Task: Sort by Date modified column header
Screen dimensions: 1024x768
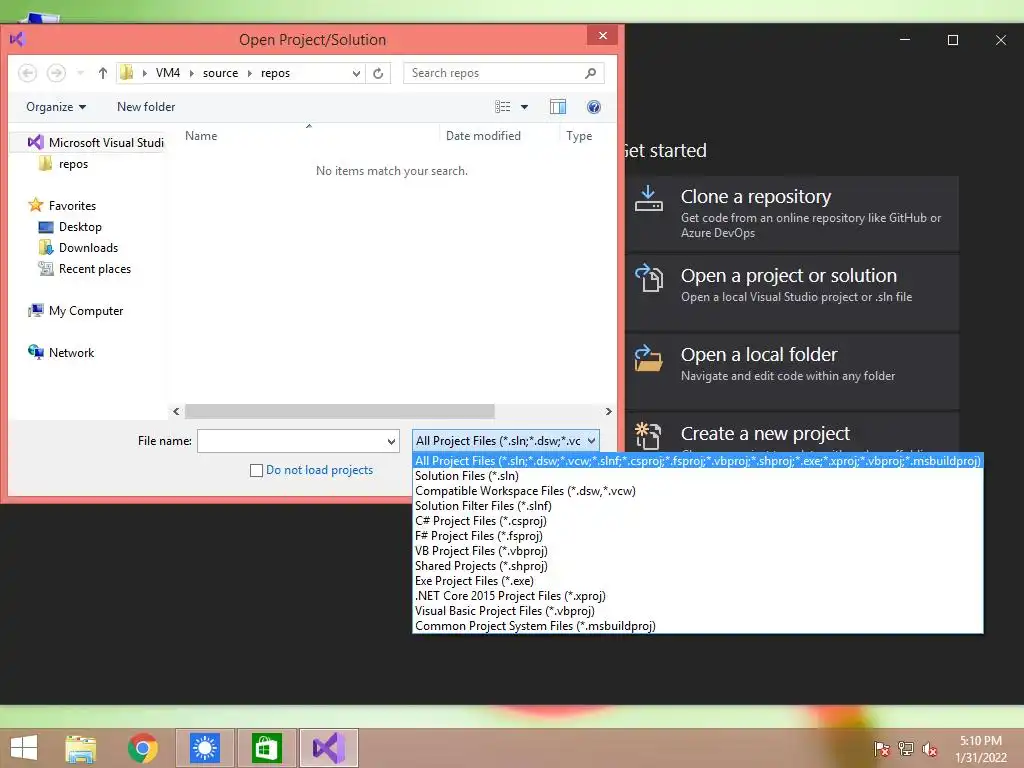Action: click(499, 136)
